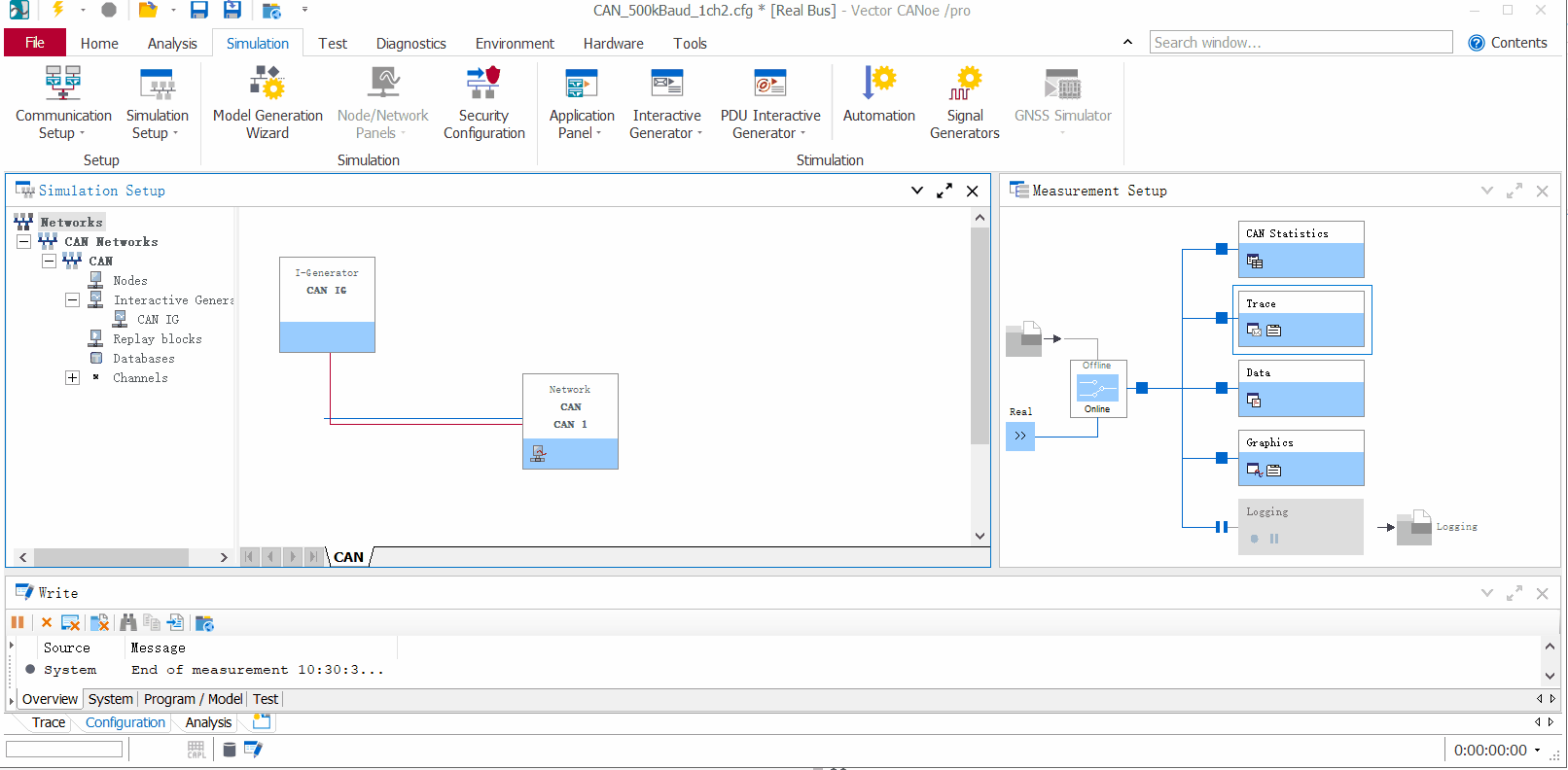Expand the Channels tree node
This screenshot has height=770, width=1568.
point(72,377)
